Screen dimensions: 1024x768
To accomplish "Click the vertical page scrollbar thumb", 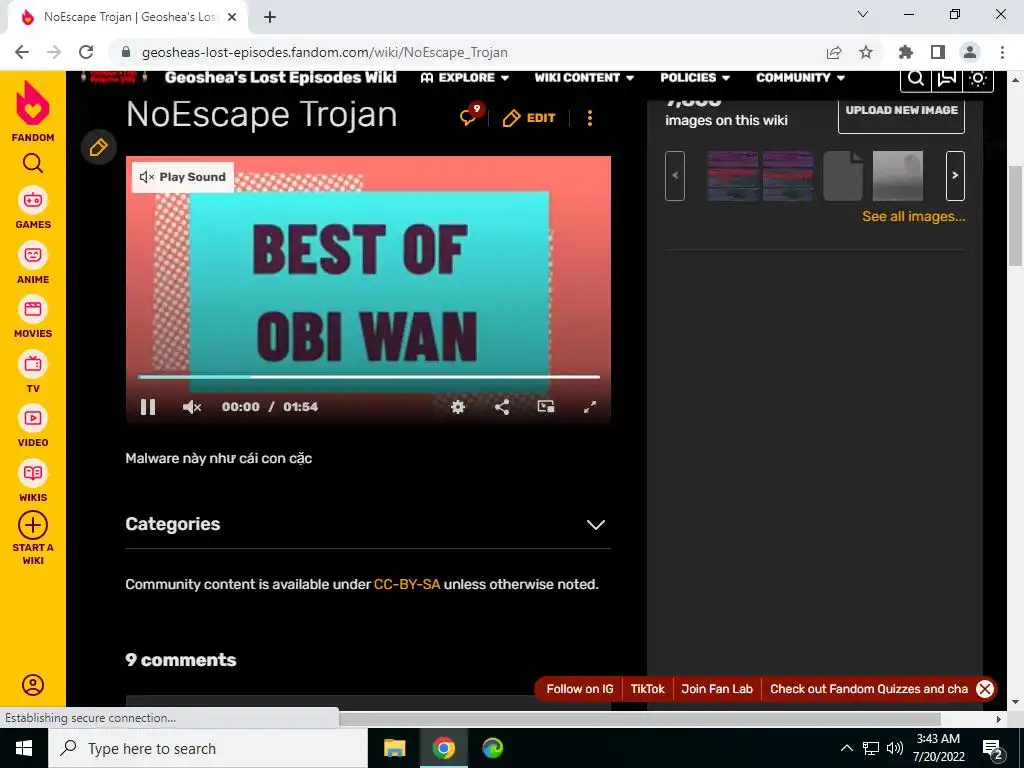I will pos(1015,216).
